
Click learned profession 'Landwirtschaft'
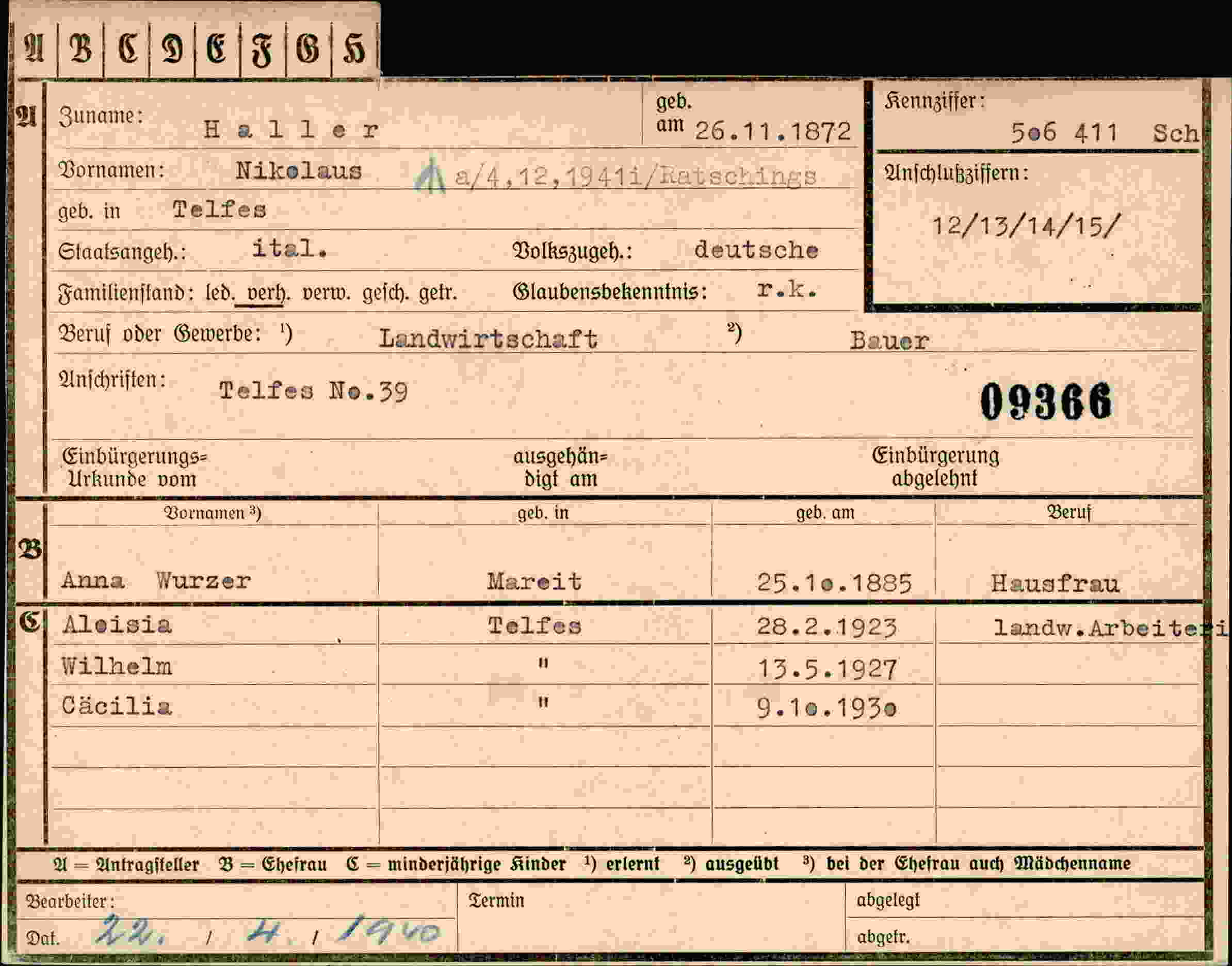488,339
